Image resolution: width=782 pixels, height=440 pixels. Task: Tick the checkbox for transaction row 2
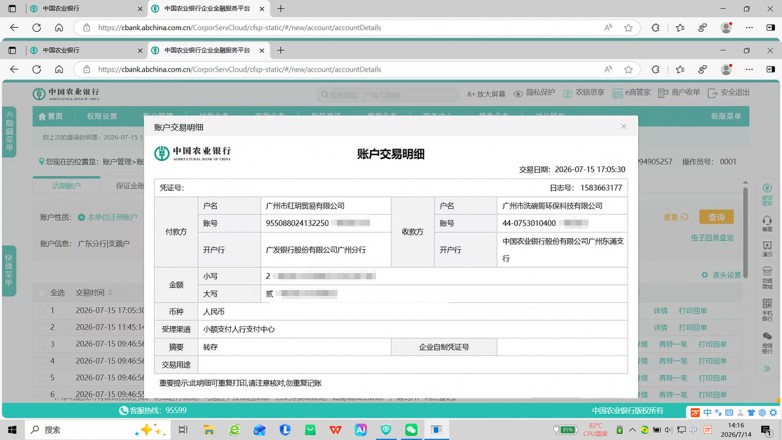(x=42, y=327)
